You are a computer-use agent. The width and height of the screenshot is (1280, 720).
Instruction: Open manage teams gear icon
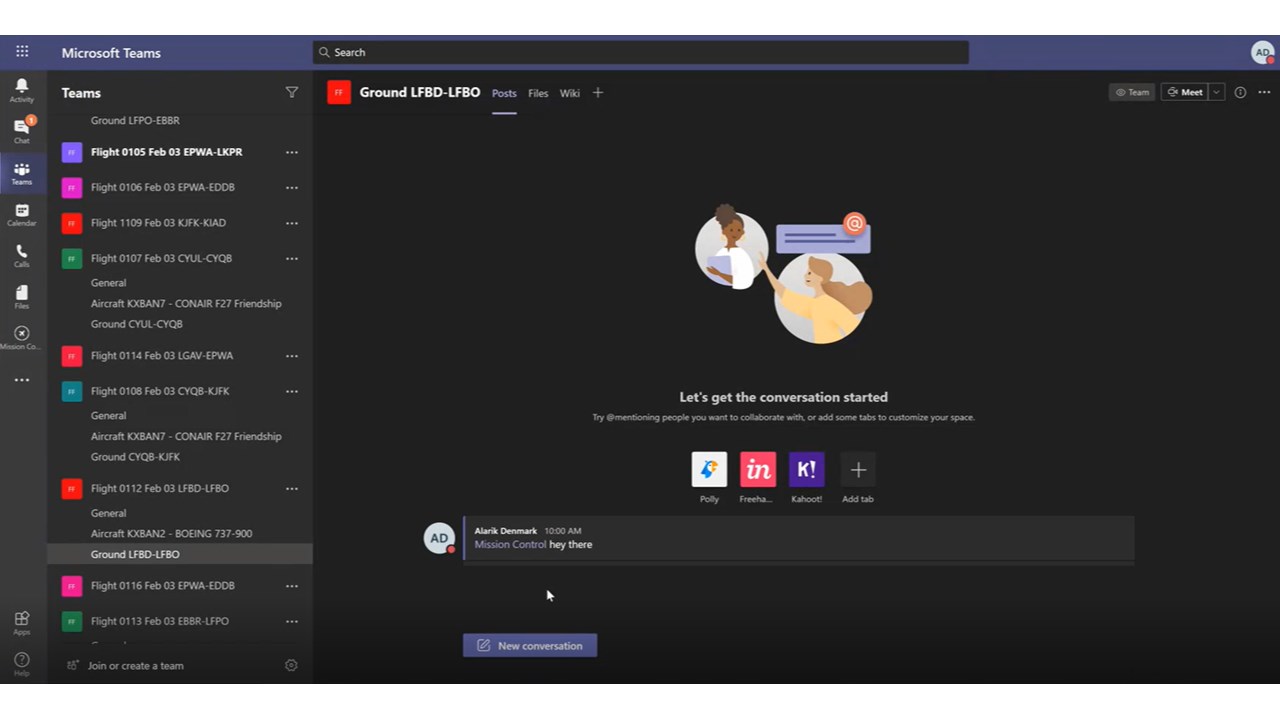291,665
